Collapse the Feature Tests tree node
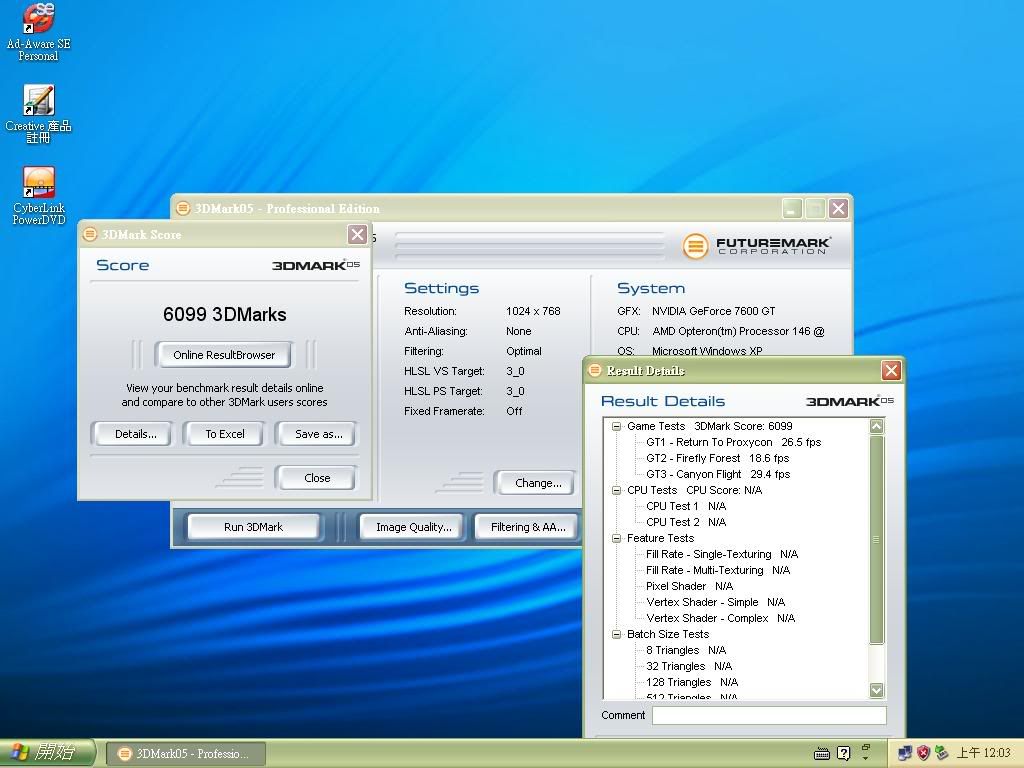The image size is (1024, 768). 617,538
